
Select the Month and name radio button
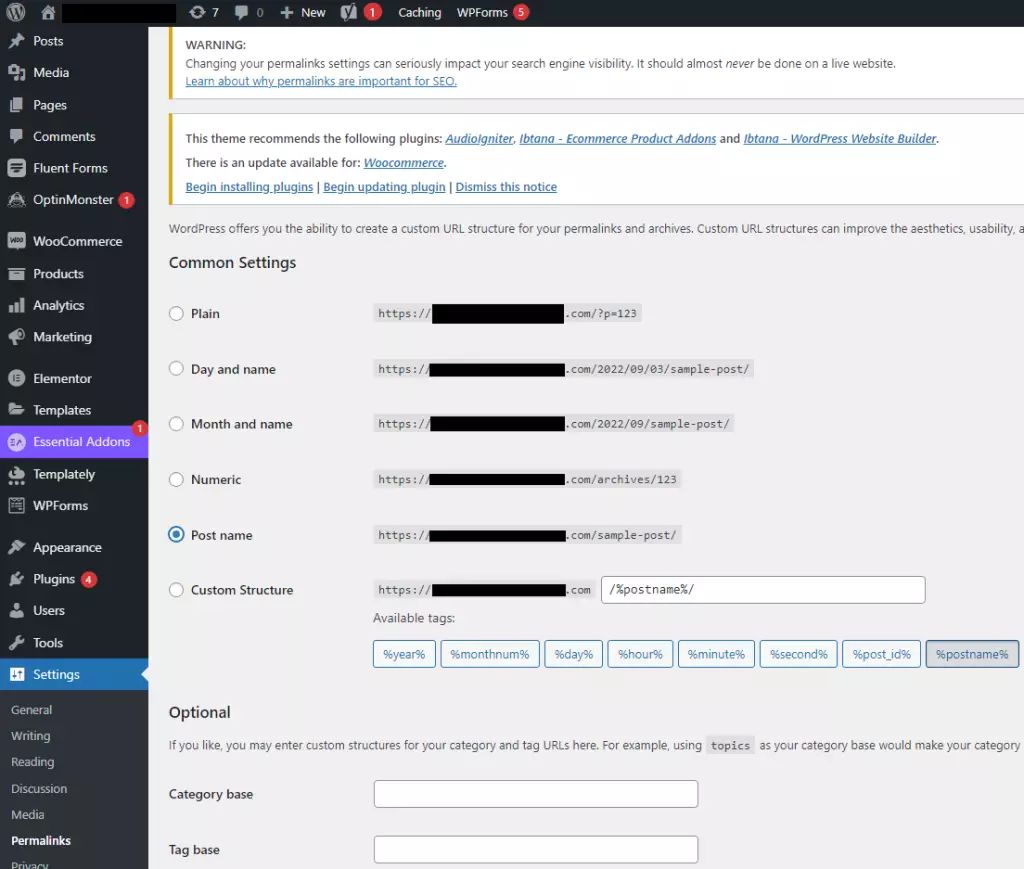pyautogui.click(x=176, y=424)
